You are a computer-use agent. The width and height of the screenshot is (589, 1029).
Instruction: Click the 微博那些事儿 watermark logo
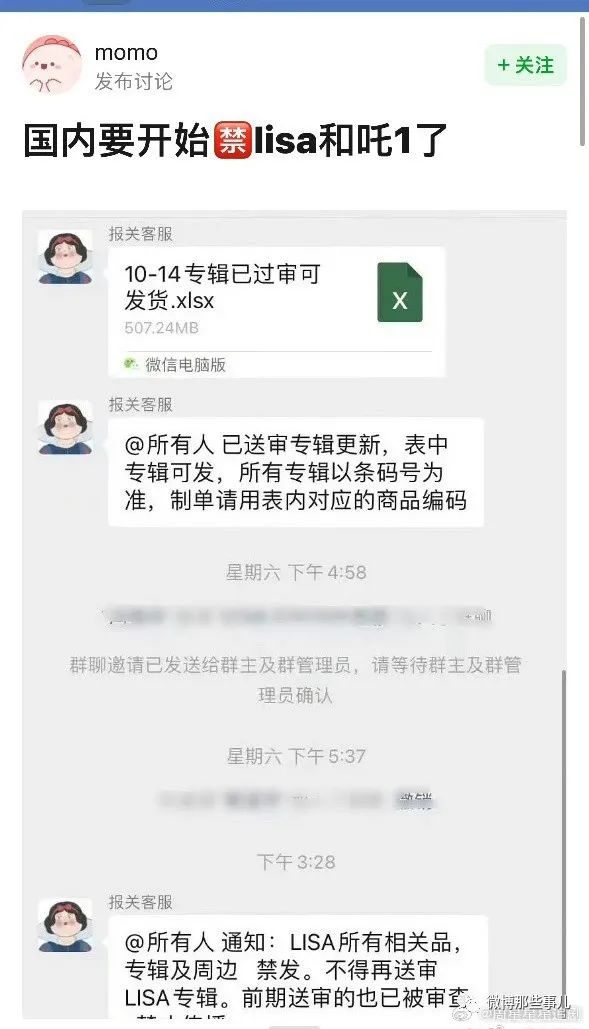(x=468, y=1001)
